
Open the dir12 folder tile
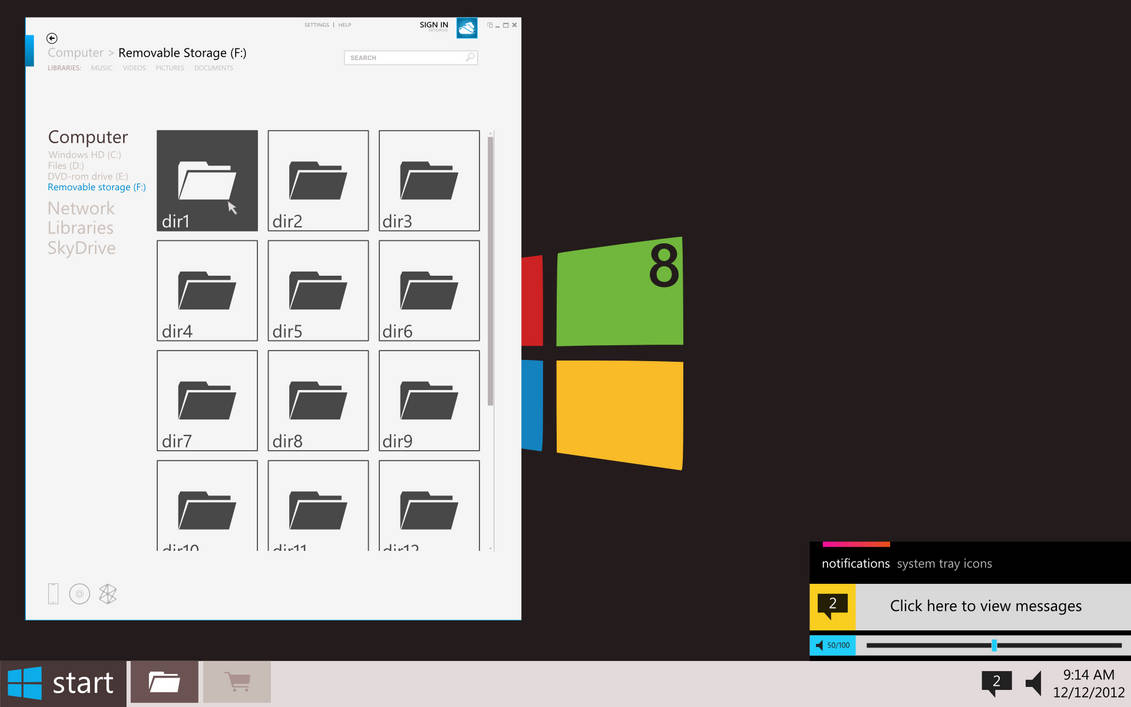(x=429, y=506)
